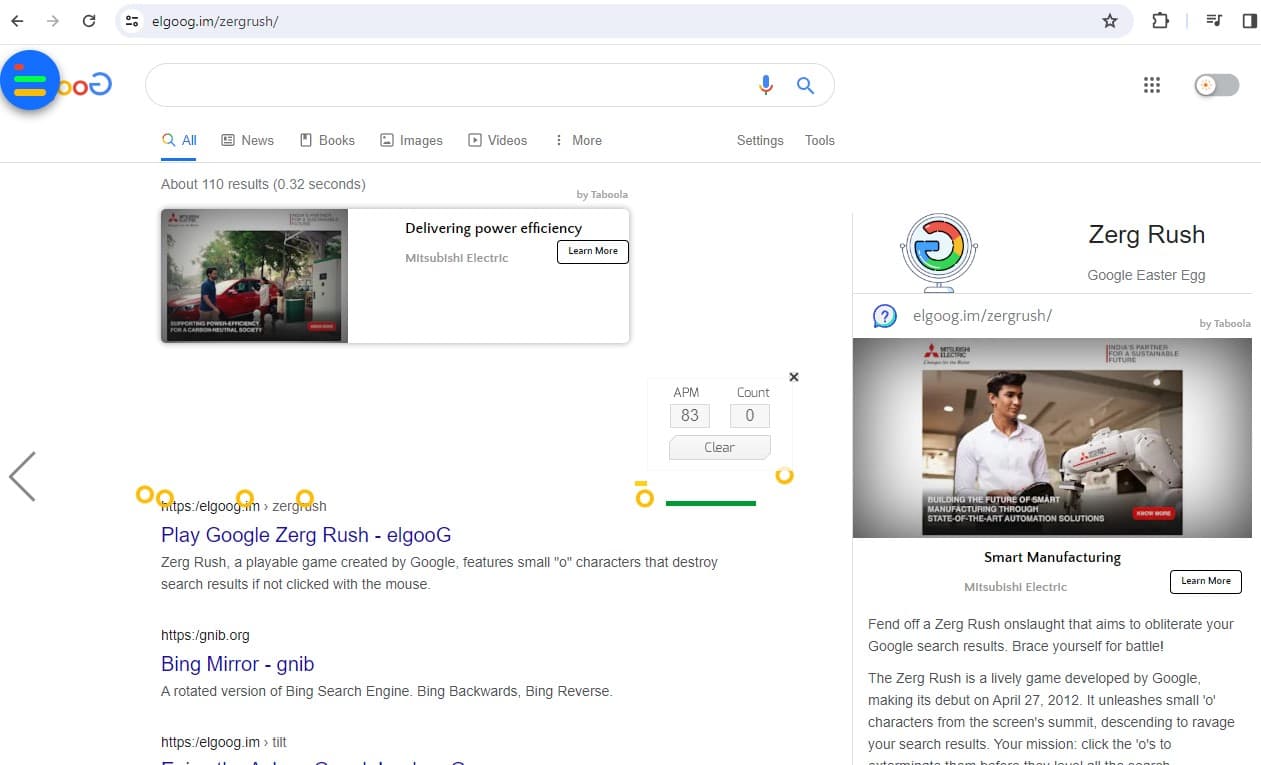The image size is (1261, 765).
Task: Open the browser extensions puzzle icon
Action: (x=1160, y=21)
